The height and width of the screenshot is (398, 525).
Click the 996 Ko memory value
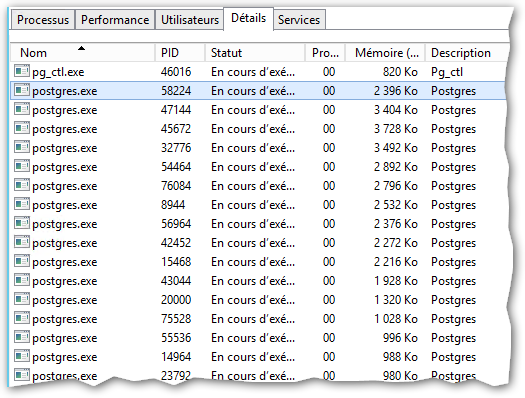pos(400,338)
